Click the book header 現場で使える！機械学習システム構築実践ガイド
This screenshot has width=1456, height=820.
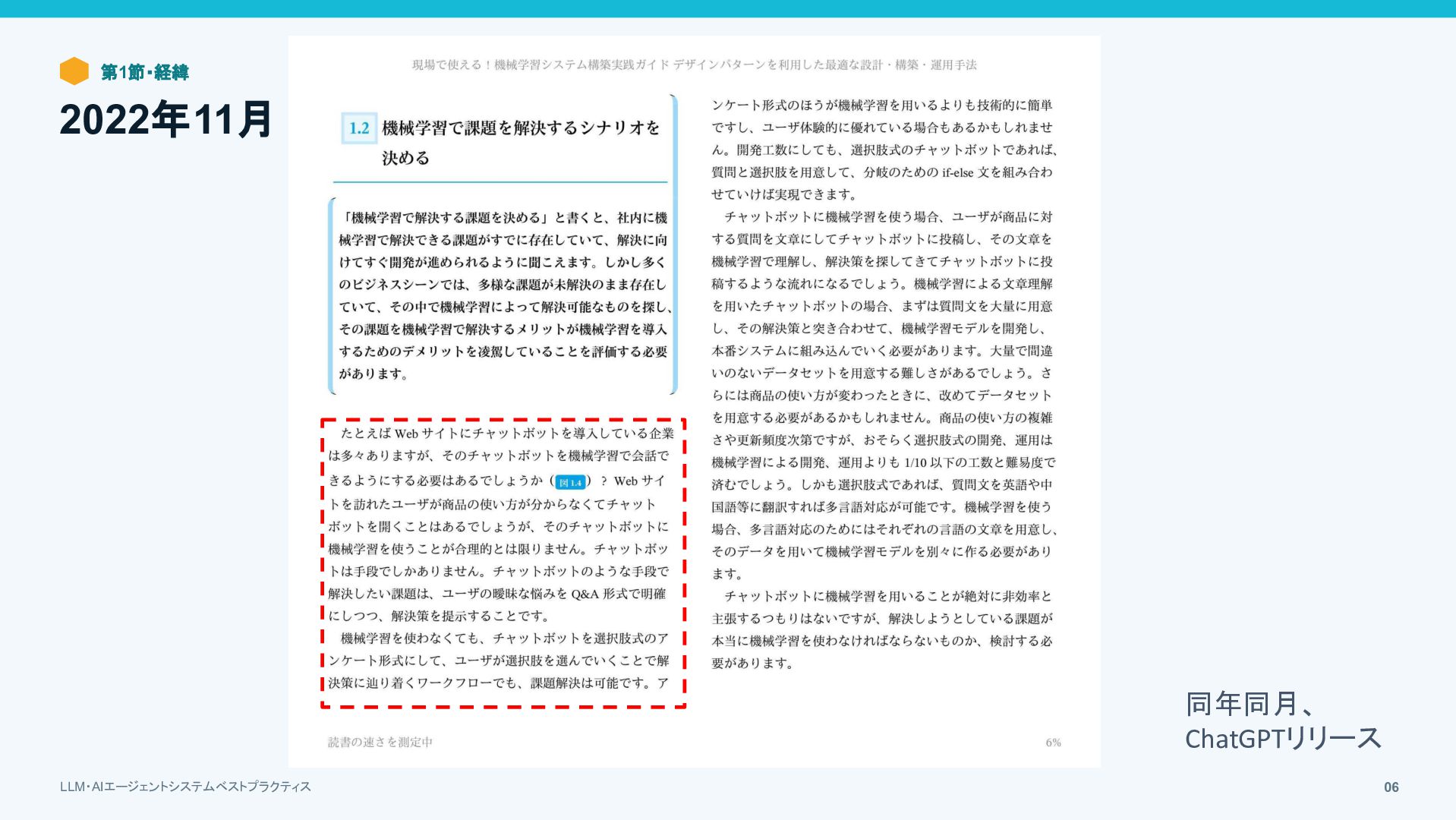tap(694, 65)
